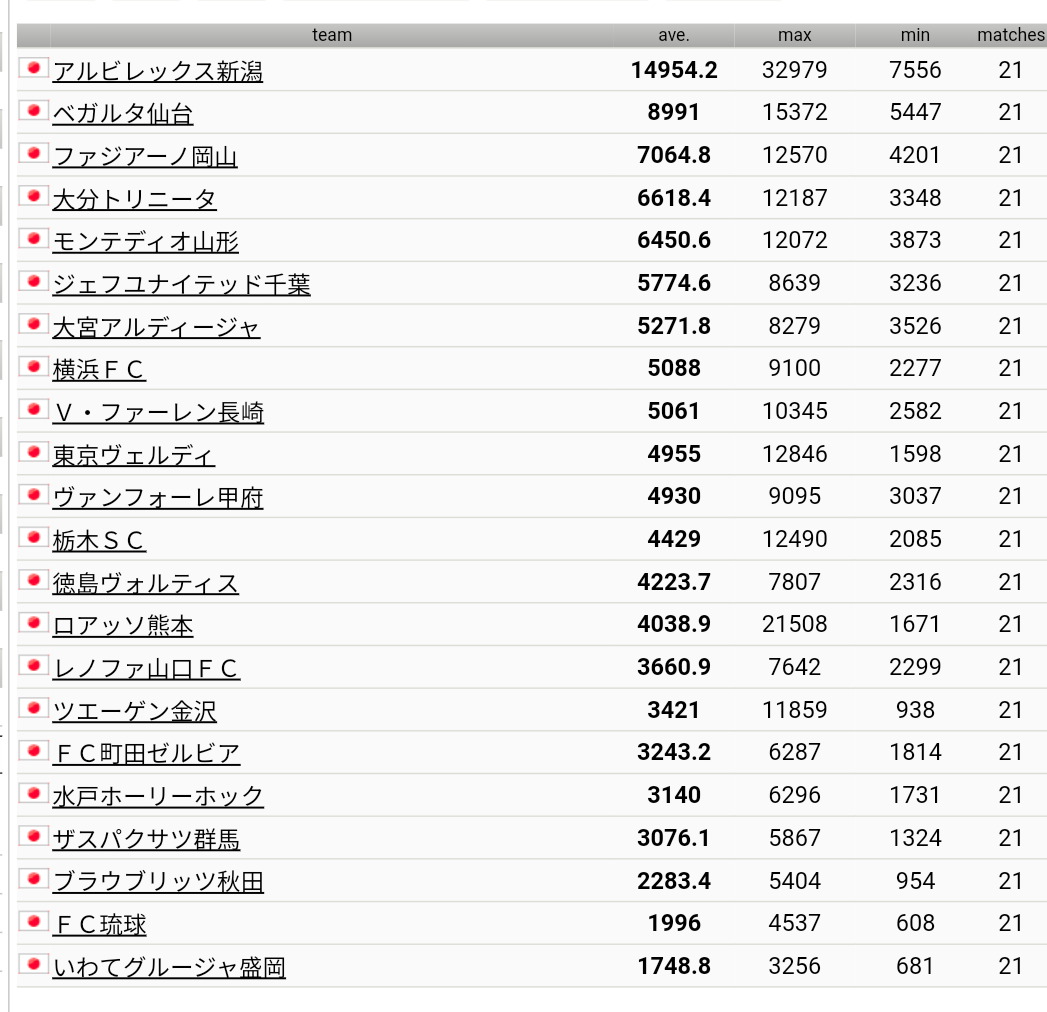Open the ヴァンフォーレ甲府 team link
This screenshot has height=1012, width=1047.
158,497
